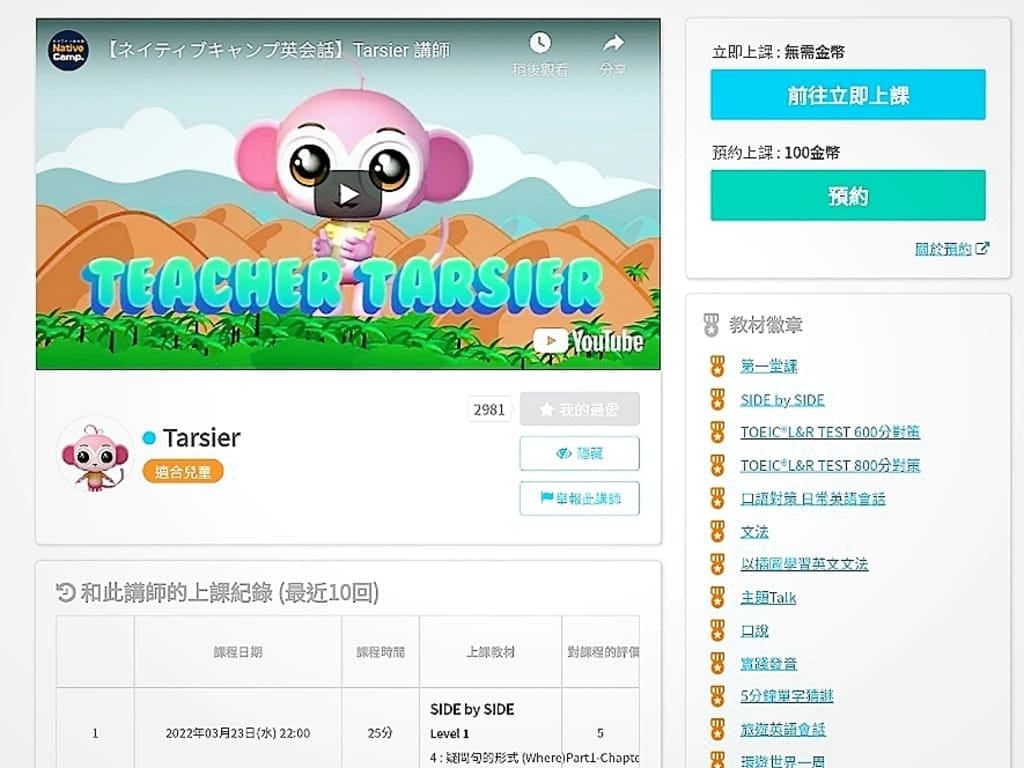Viewport: 1024px width, 768px height.
Task: Click the history icon beside 和此講師的上課紀錄
Action: coord(65,593)
